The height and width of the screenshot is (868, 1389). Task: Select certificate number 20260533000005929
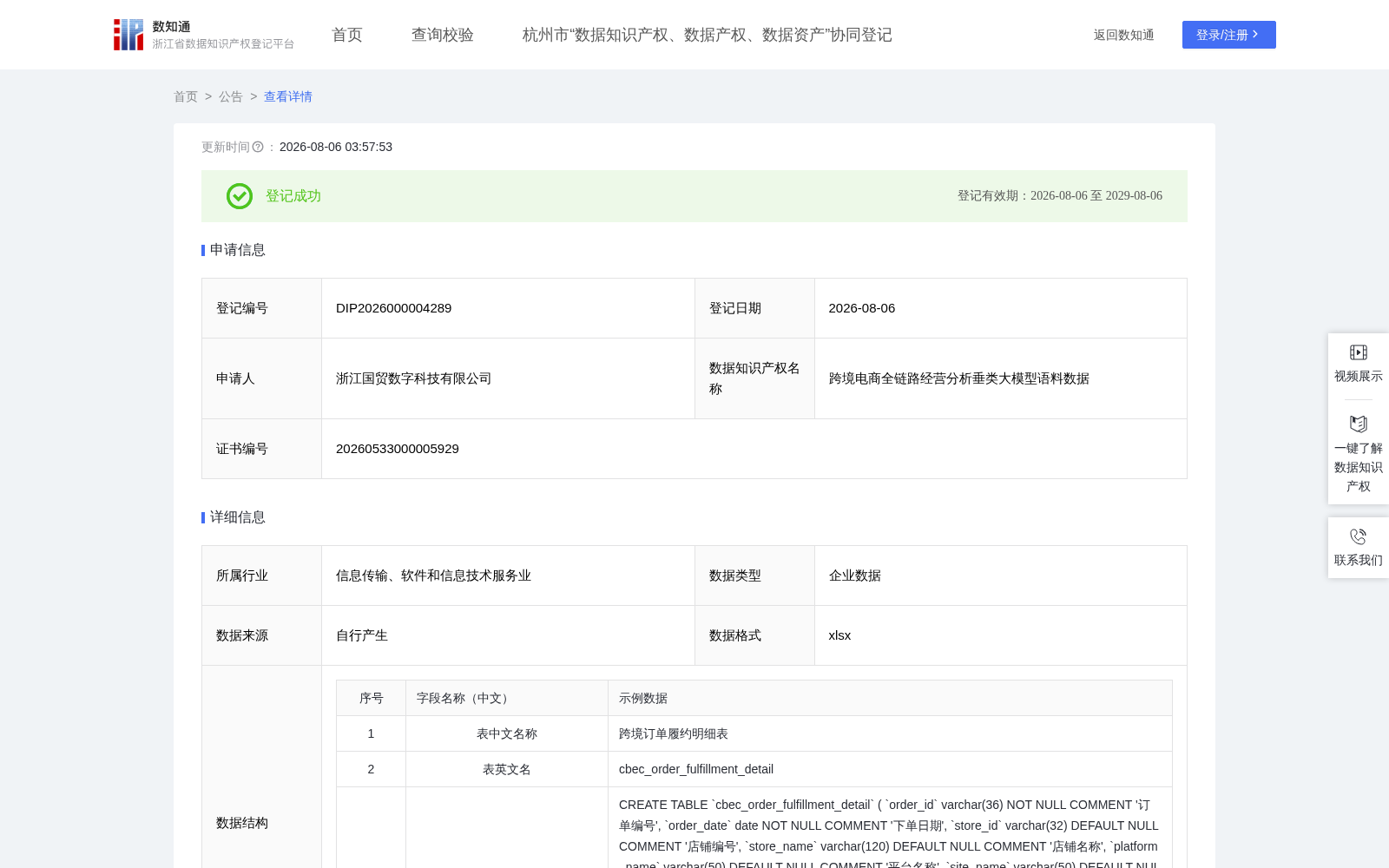coord(398,449)
